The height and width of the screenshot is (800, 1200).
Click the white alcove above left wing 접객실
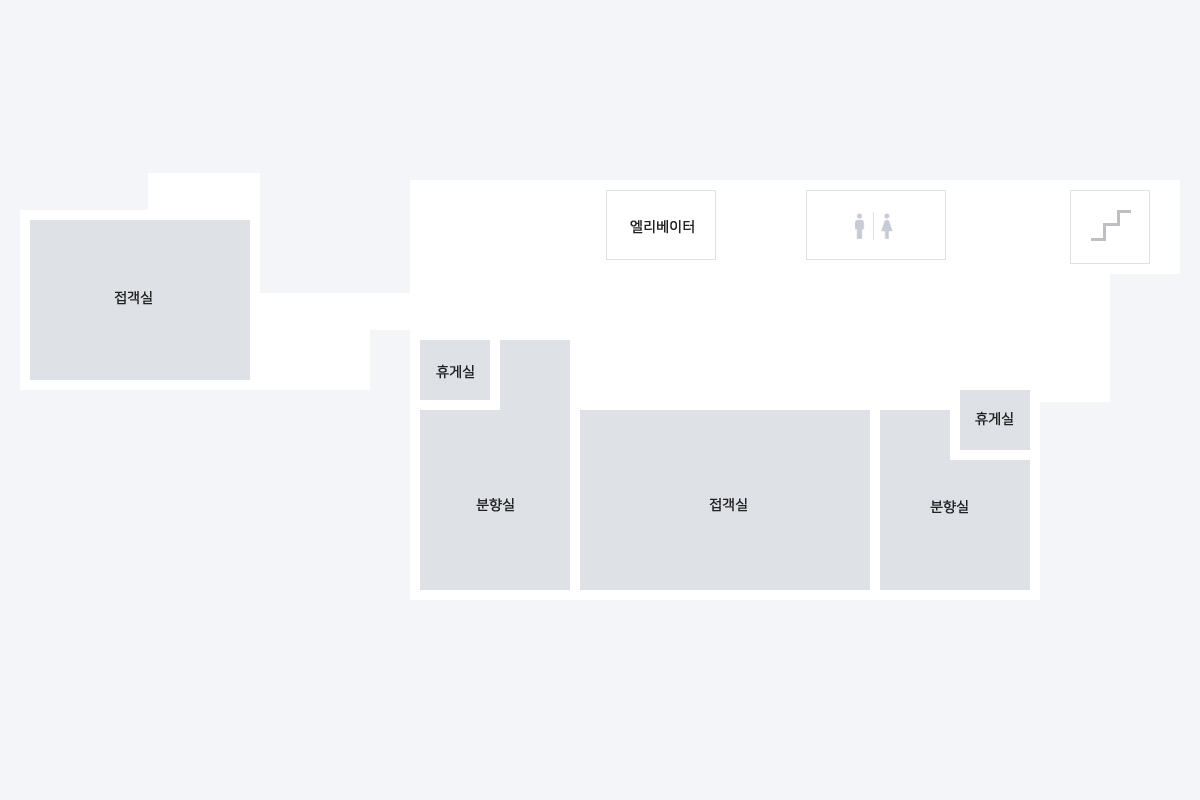click(204, 191)
